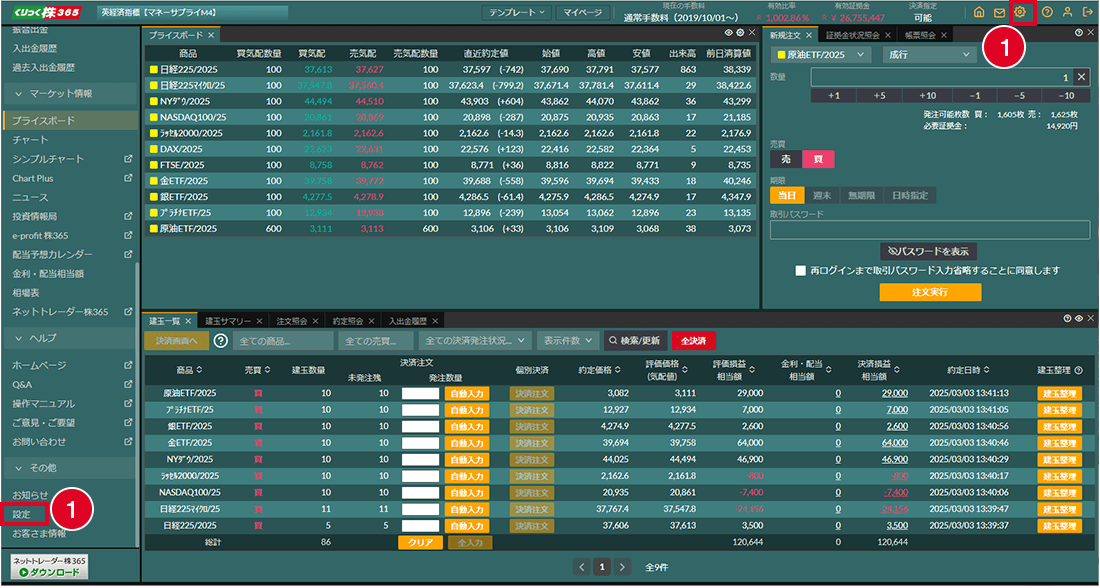Click the 取引パスワード input field

pyautogui.click(x=930, y=230)
